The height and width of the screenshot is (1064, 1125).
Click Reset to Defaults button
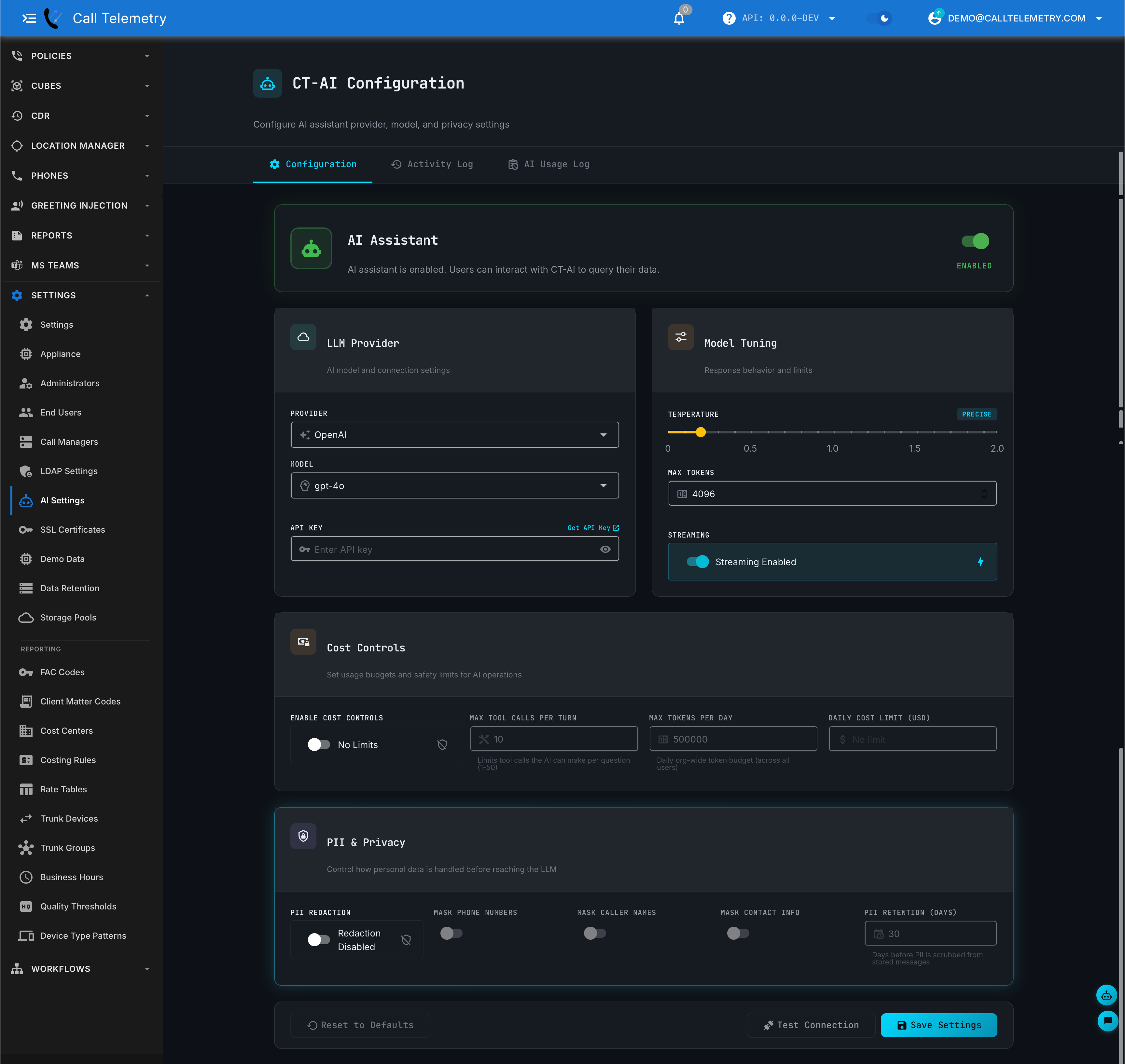(360, 1025)
